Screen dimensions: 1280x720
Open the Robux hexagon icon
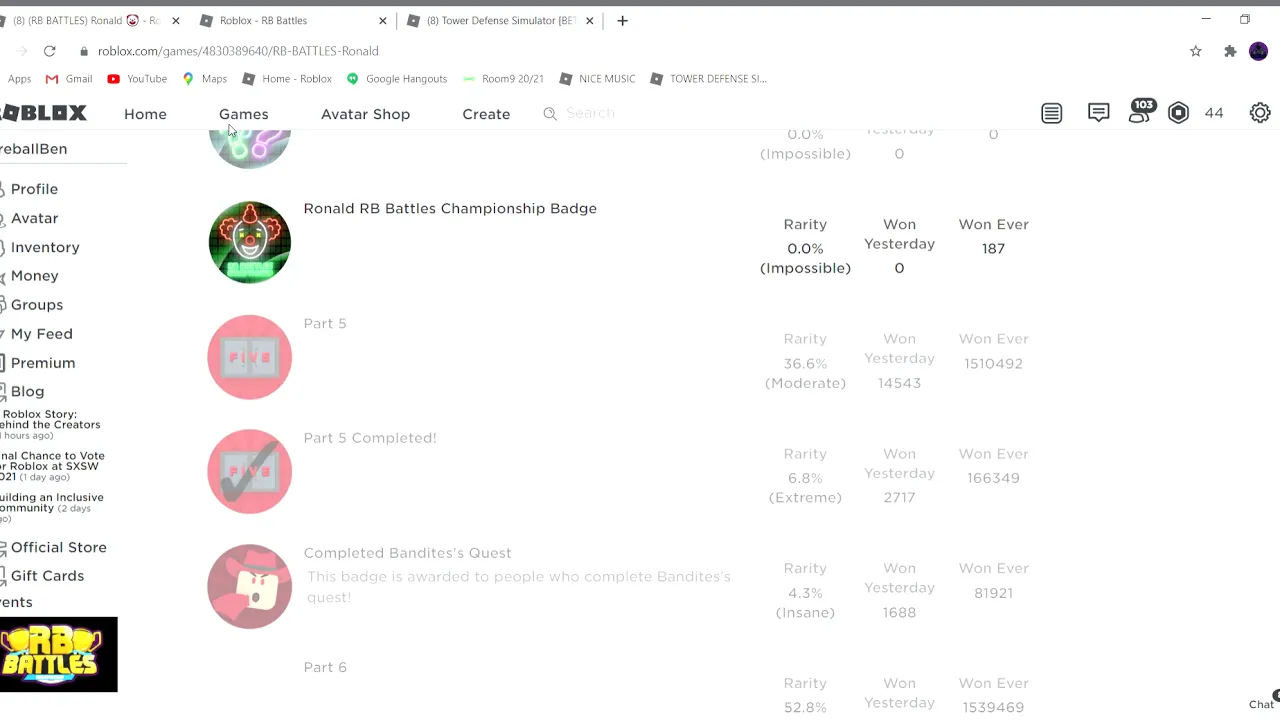(1179, 113)
